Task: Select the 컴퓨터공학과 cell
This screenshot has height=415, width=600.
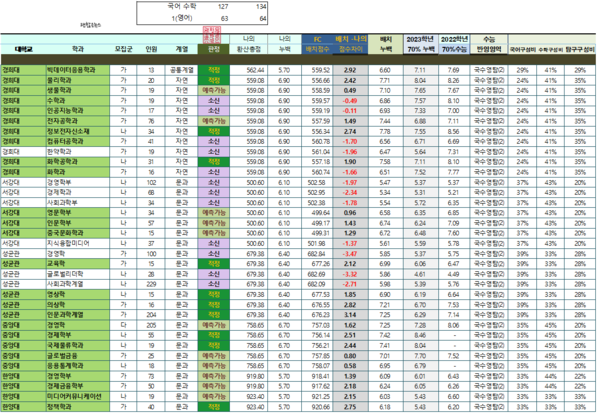Action: pos(78,142)
